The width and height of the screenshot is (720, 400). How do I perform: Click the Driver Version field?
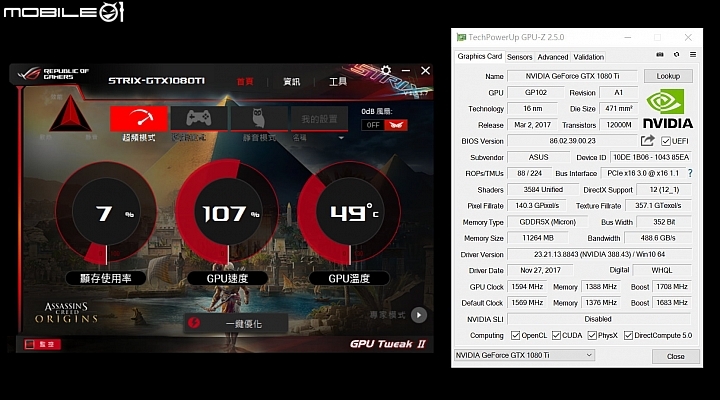click(600, 254)
